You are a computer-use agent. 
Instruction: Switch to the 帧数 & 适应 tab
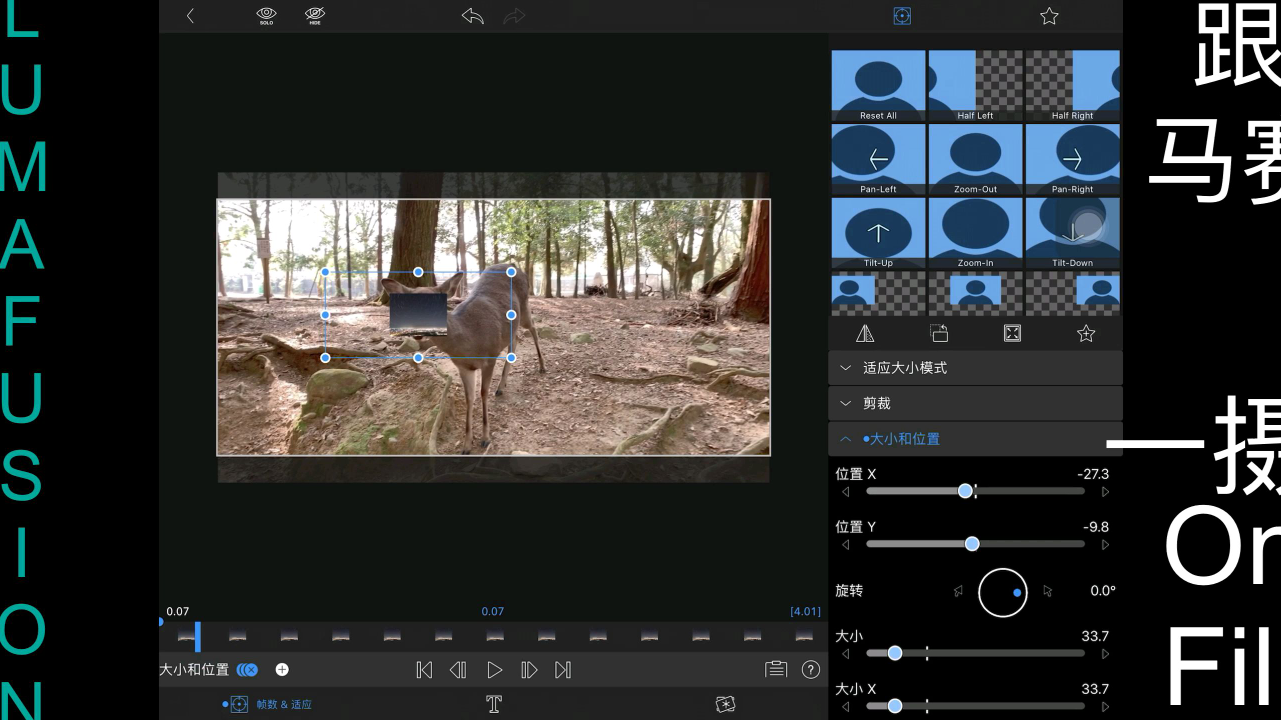click(x=268, y=704)
